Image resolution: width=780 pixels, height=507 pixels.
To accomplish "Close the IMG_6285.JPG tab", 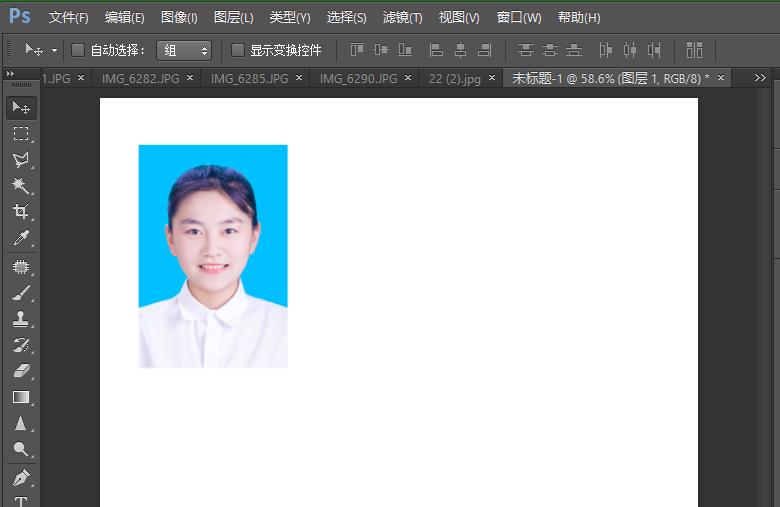I will (x=298, y=78).
